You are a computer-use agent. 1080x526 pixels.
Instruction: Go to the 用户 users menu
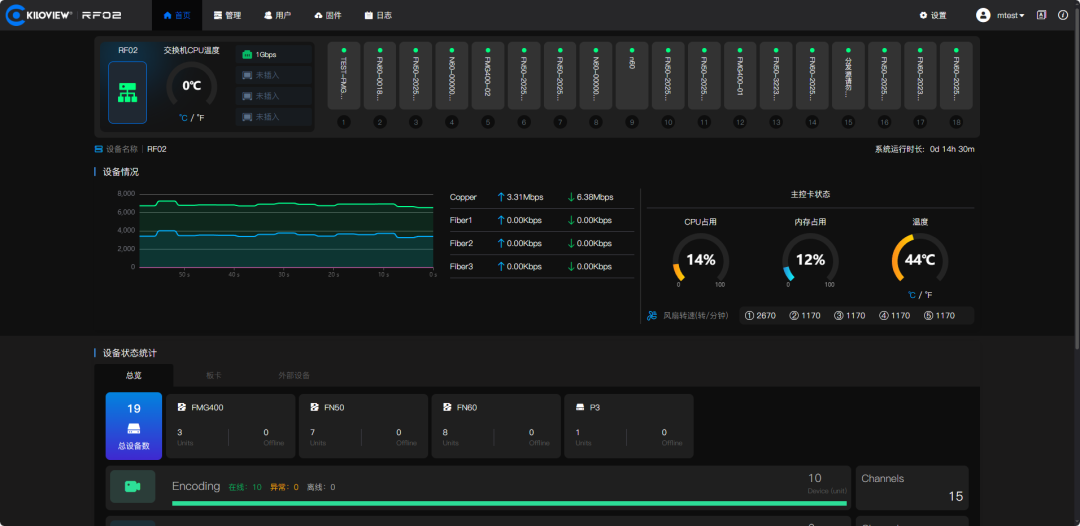pyautogui.click(x=278, y=15)
